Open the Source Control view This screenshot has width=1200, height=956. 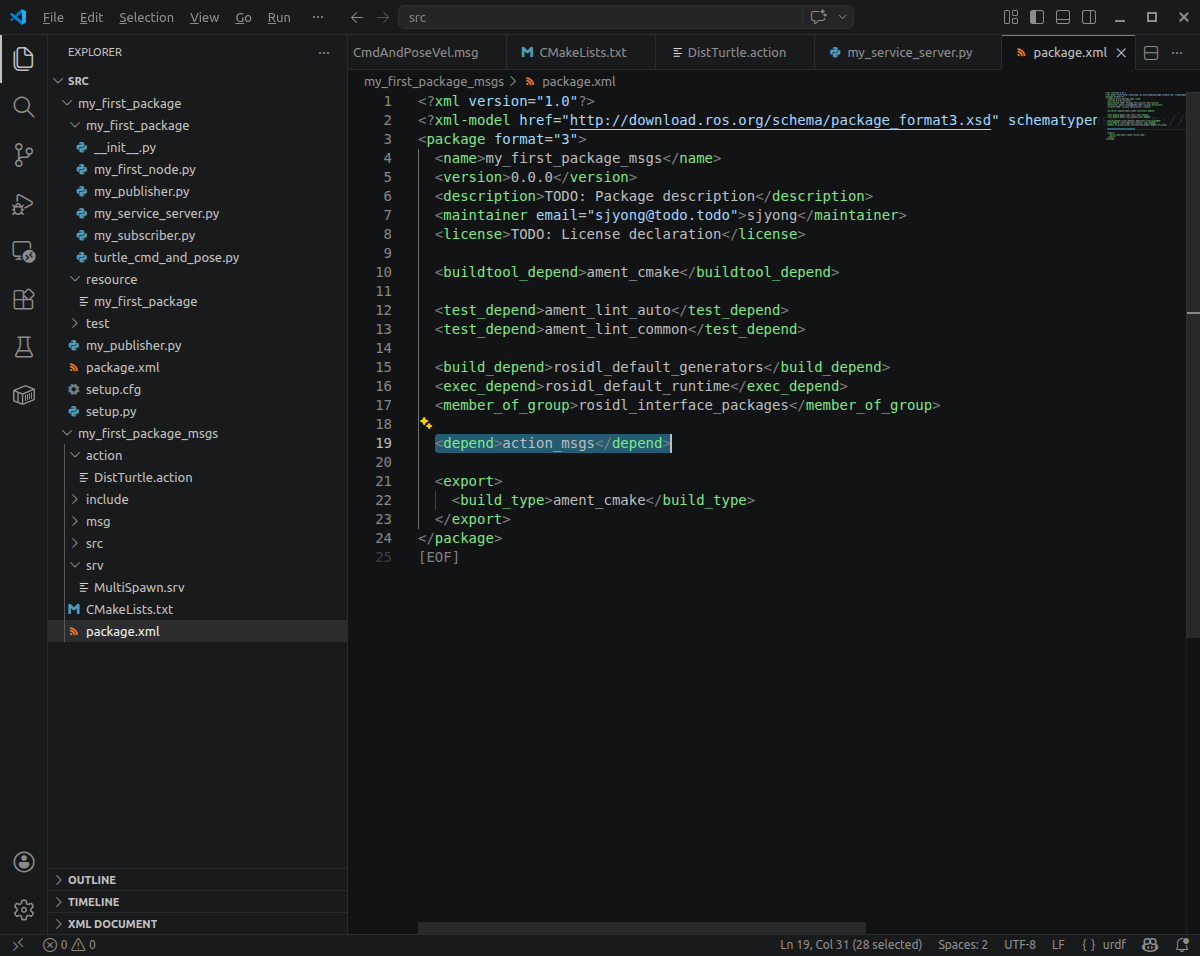(x=23, y=154)
